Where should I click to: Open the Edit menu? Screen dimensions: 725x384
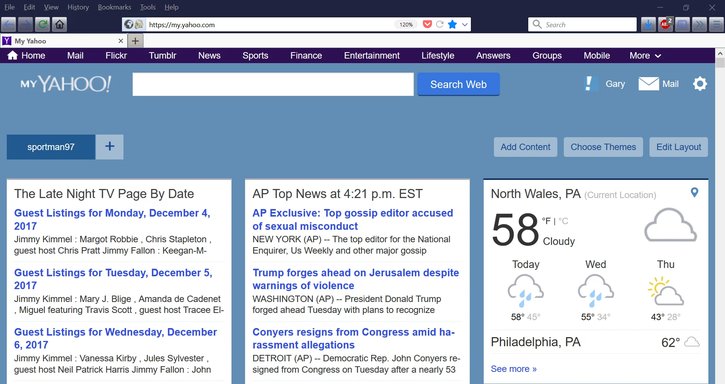(x=29, y=7)
